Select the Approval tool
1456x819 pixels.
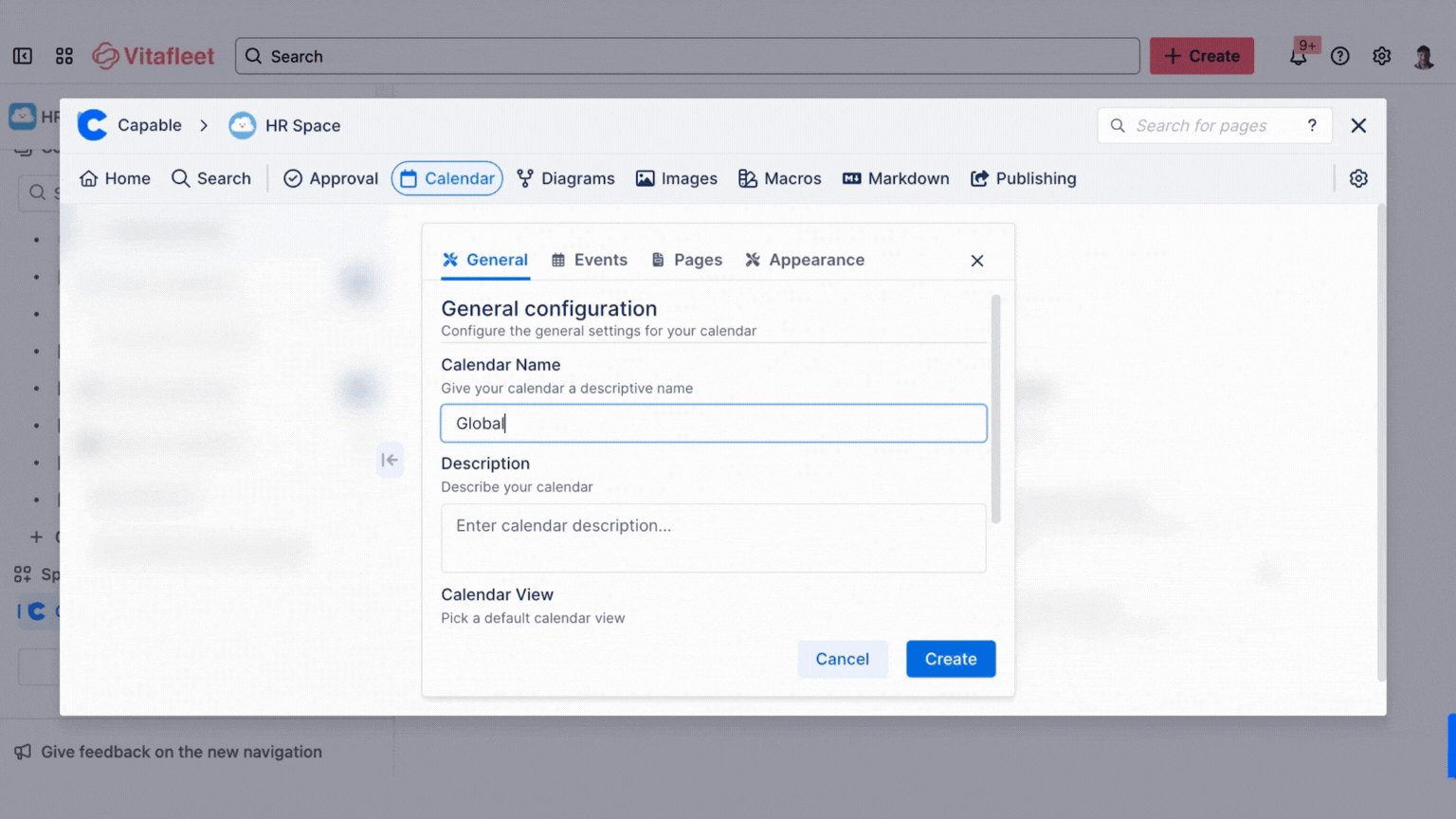click(330, 178)
